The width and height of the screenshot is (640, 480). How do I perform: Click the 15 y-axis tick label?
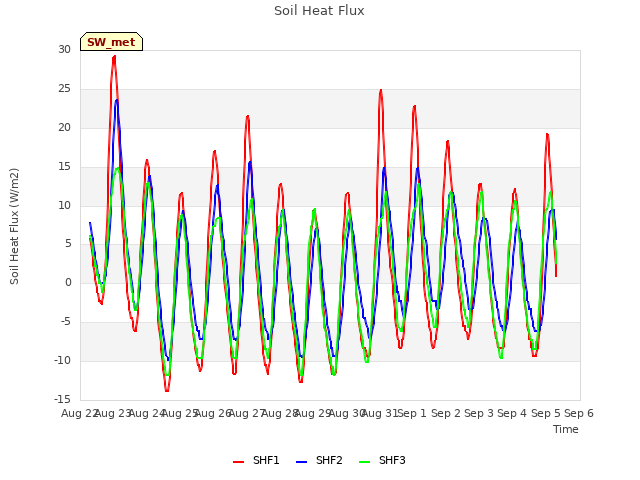pyautogui.click(x=64, y=167)
